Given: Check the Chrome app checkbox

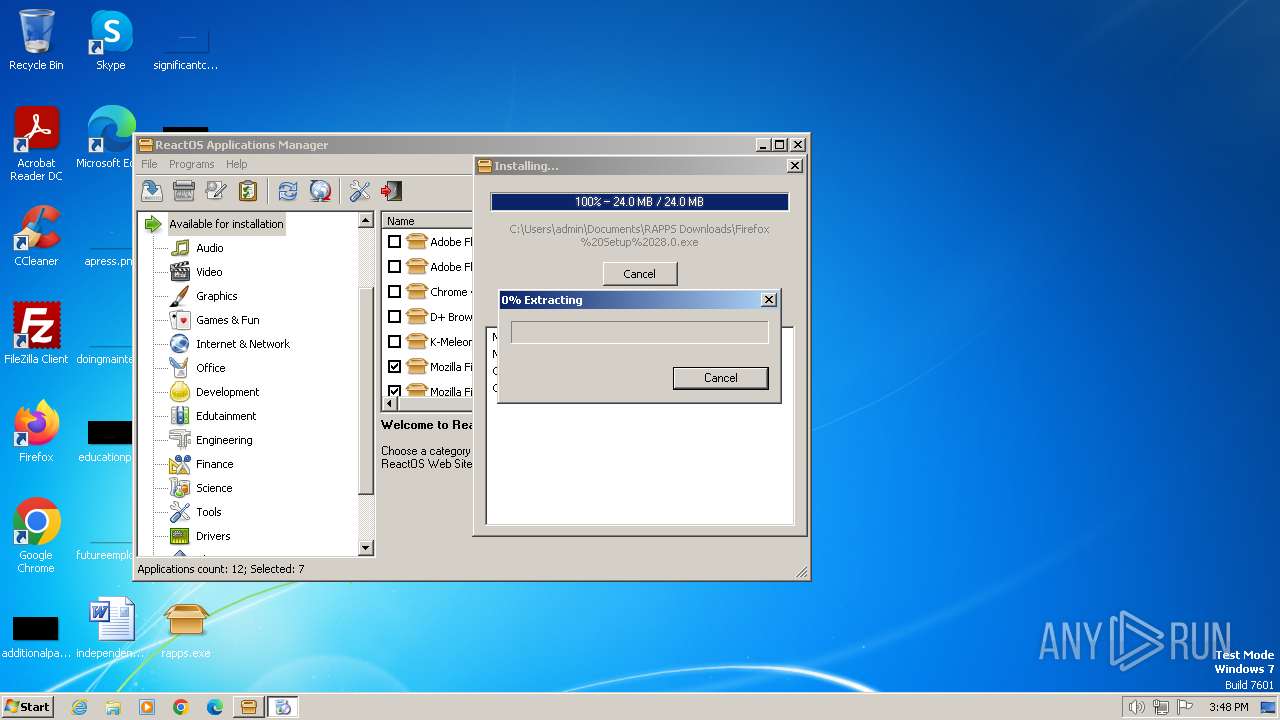Looking at the screenshot, I should point(394,292).
